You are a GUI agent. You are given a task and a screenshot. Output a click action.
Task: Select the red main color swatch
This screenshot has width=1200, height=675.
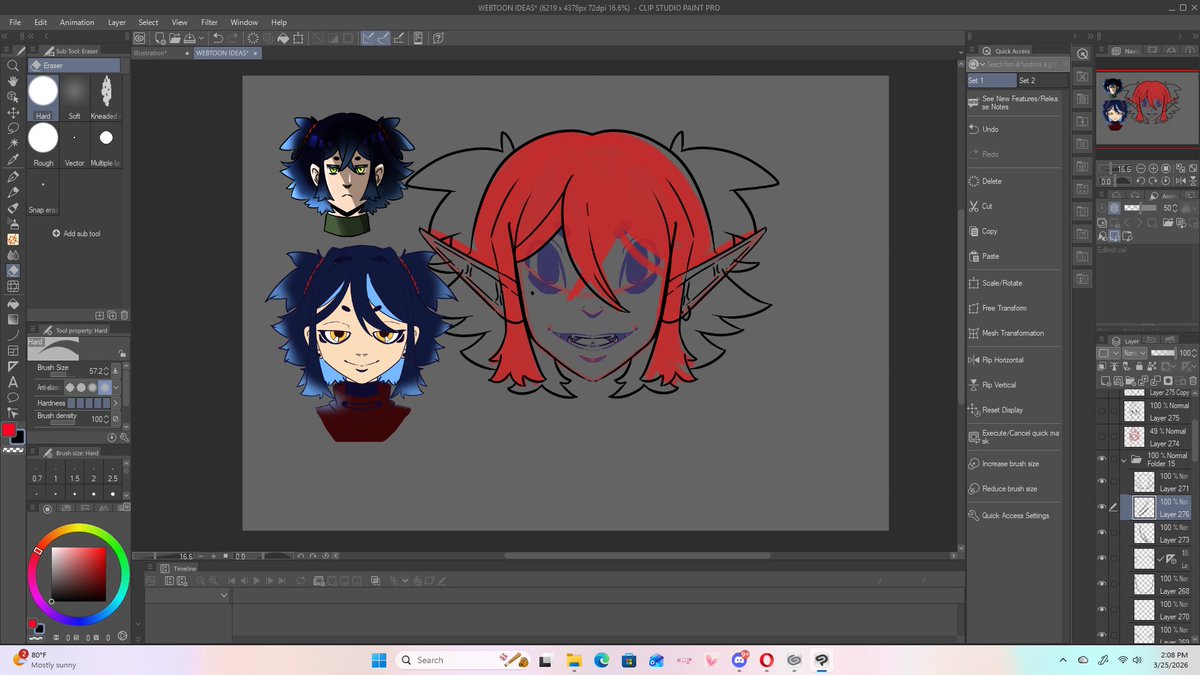tap(9, 430)
